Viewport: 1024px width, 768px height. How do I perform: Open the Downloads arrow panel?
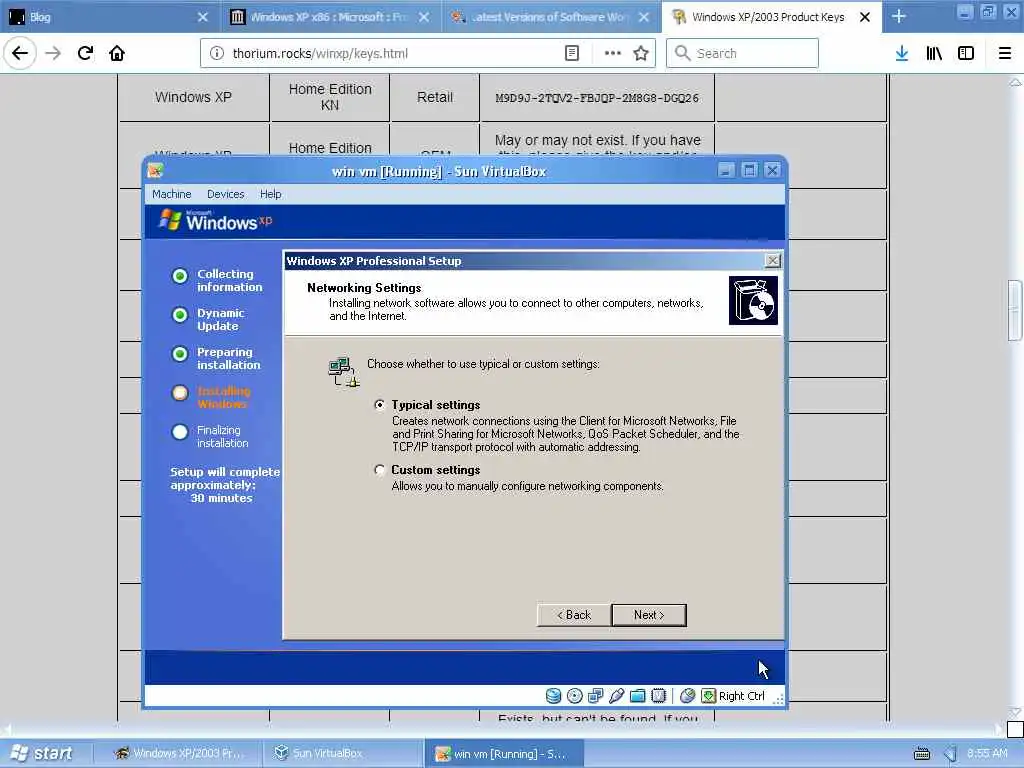click(x=901, y=53)
